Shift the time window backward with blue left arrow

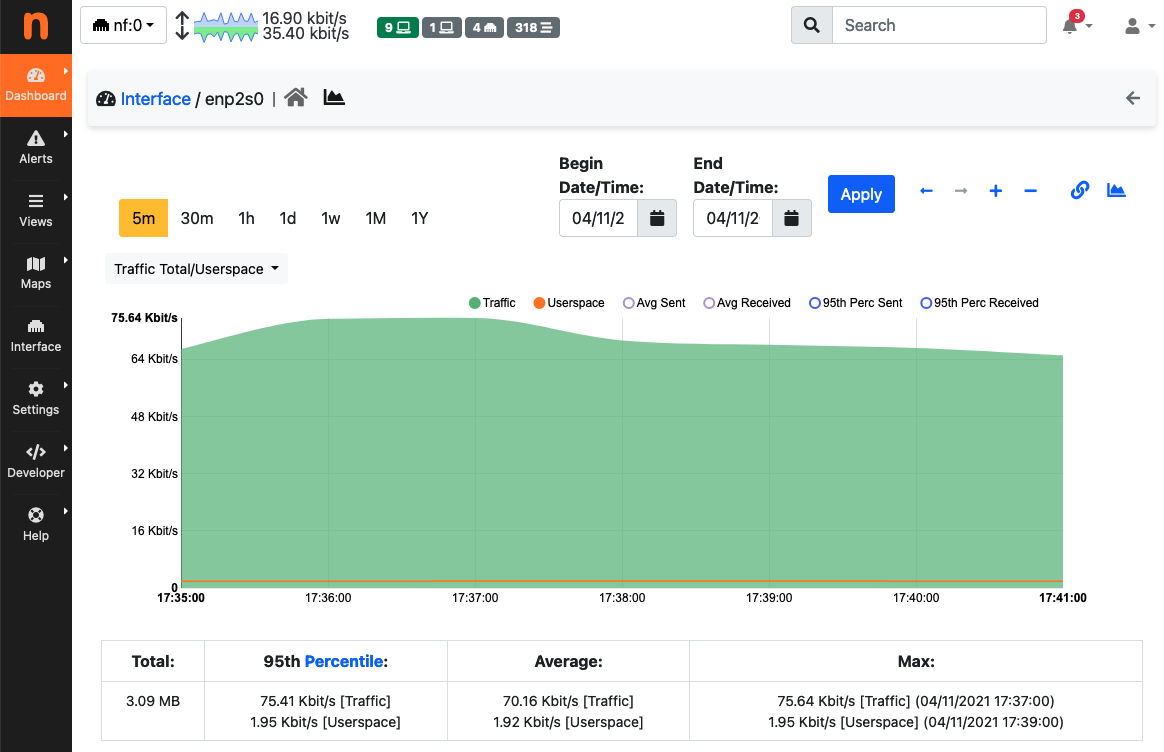[926, 191]
